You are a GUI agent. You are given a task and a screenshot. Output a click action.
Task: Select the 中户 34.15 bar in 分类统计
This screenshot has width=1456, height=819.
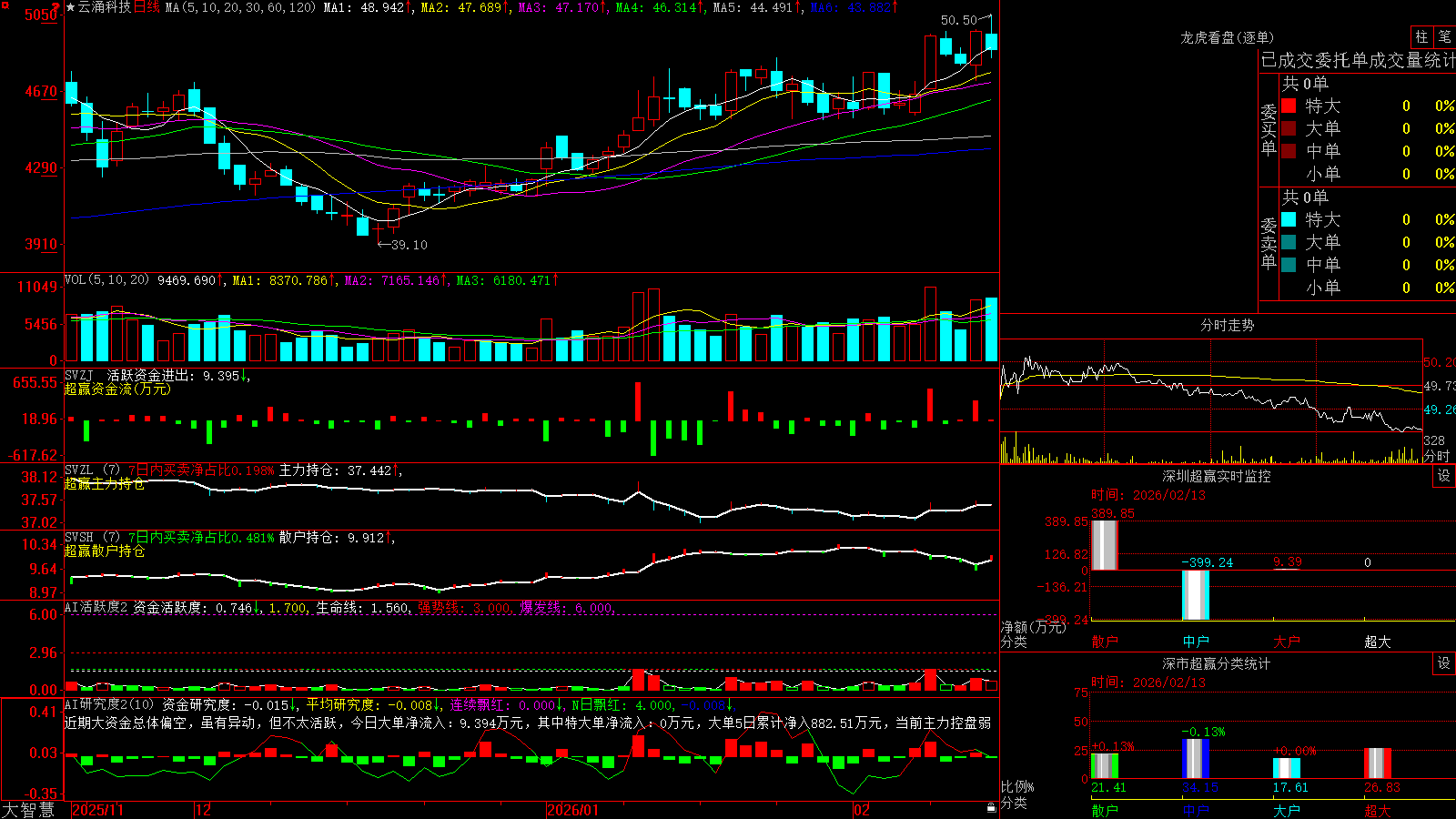pos(1196,759)
